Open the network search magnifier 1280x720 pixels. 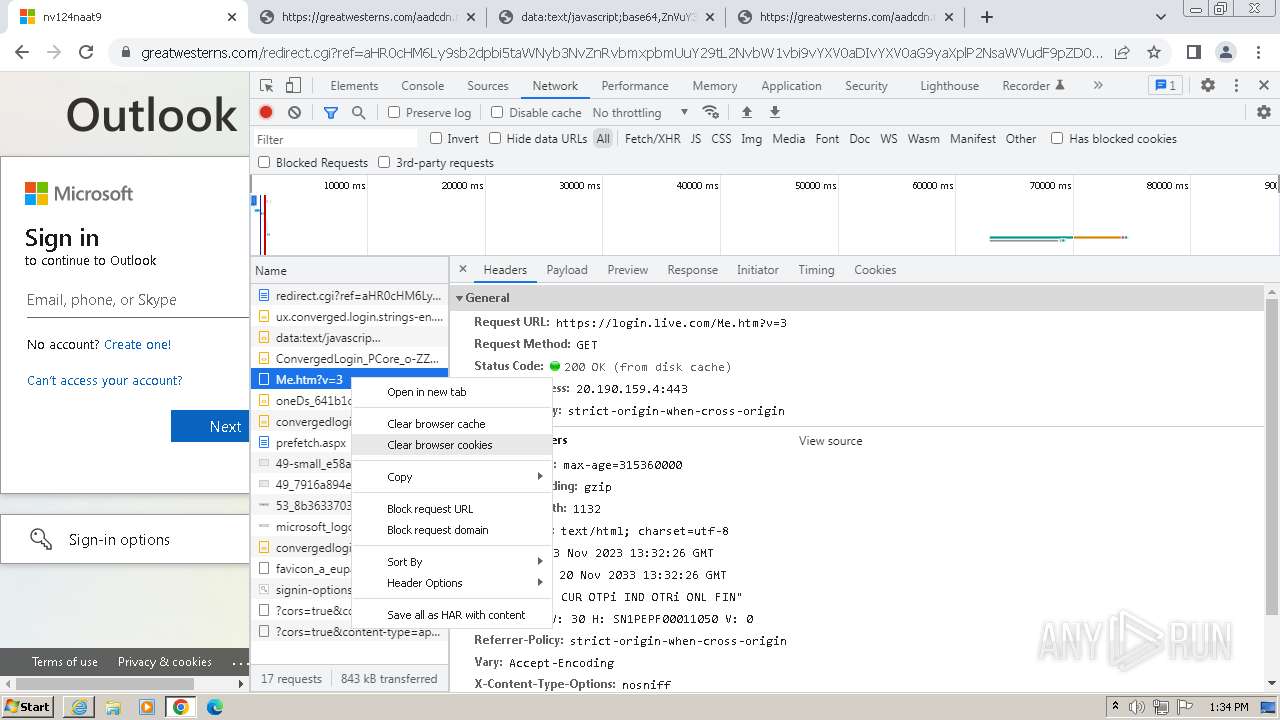click(x=358, y=113)
